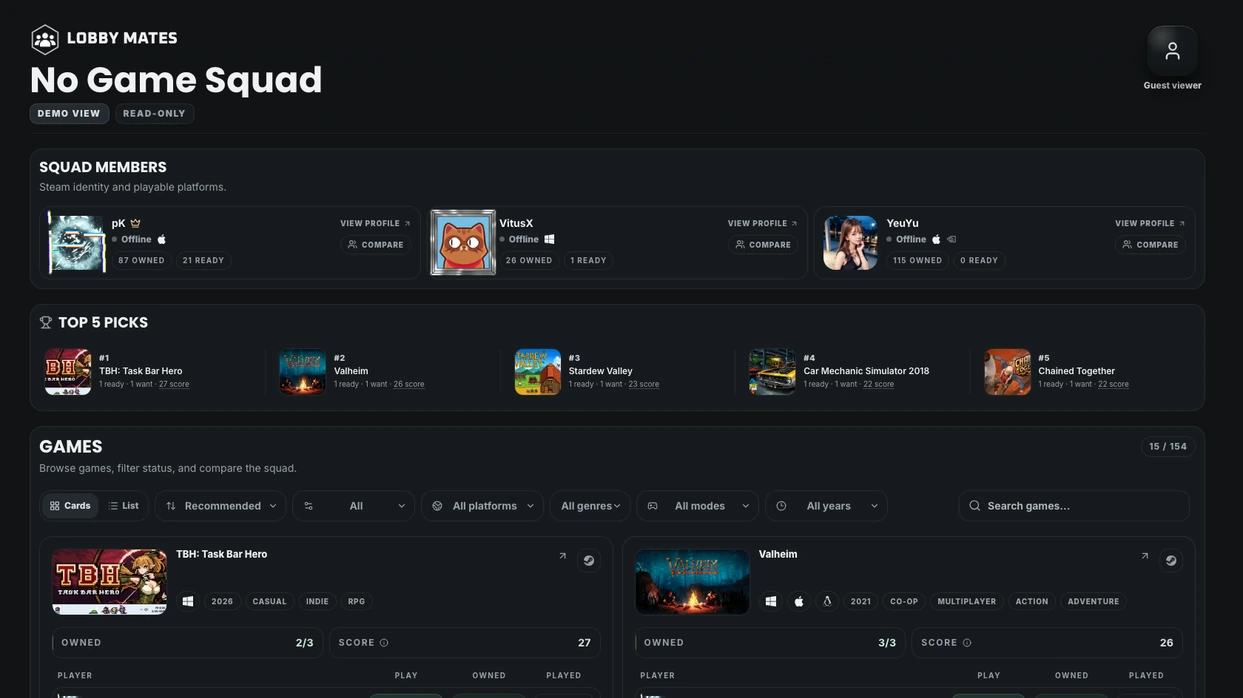Click the Steam icon on TBH: Task Bar Hero card
Viewport: 1243px width, 698px height.
click(x=589, y=560)
